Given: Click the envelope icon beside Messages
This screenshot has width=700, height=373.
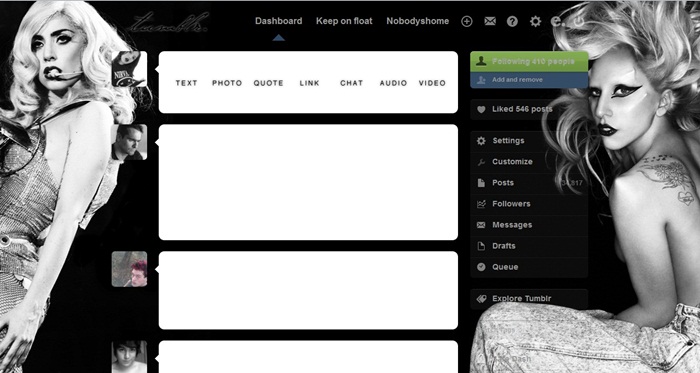Looking at the screenshot, I should click(481, 225).
